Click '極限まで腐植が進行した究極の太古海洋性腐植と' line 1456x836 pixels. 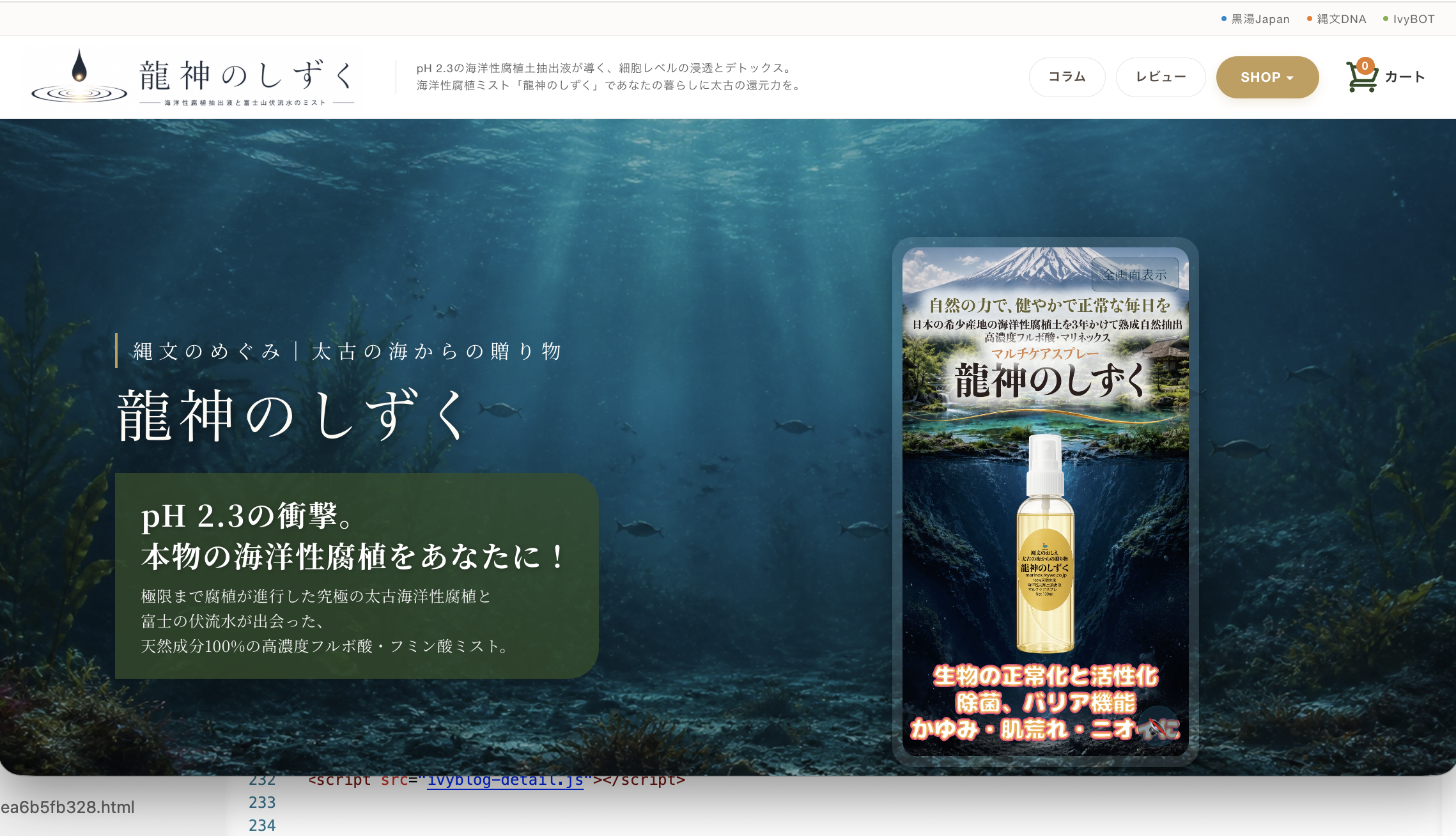(x=316, y=596)
